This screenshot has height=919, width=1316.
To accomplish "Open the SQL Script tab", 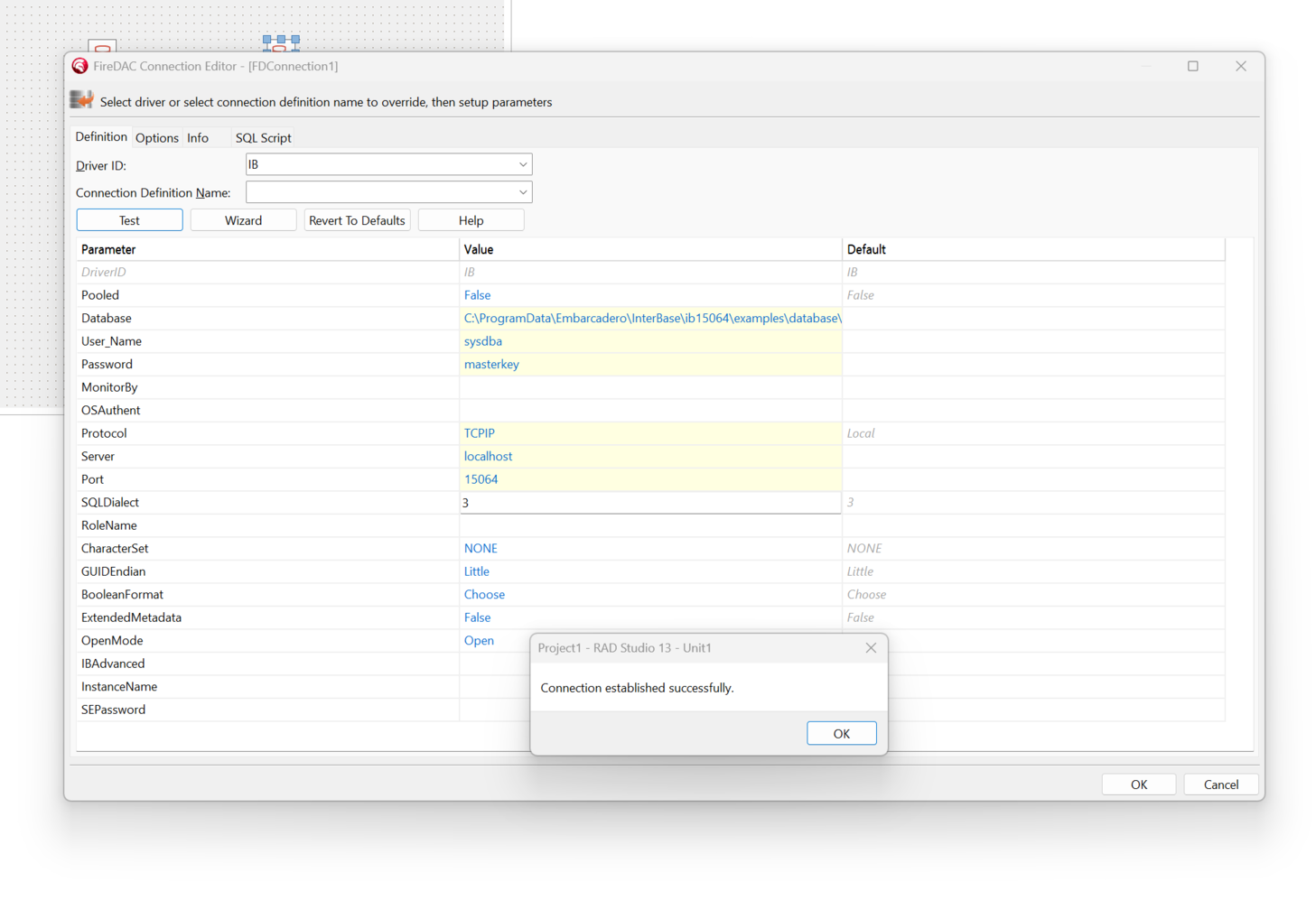I will (263, 138).
